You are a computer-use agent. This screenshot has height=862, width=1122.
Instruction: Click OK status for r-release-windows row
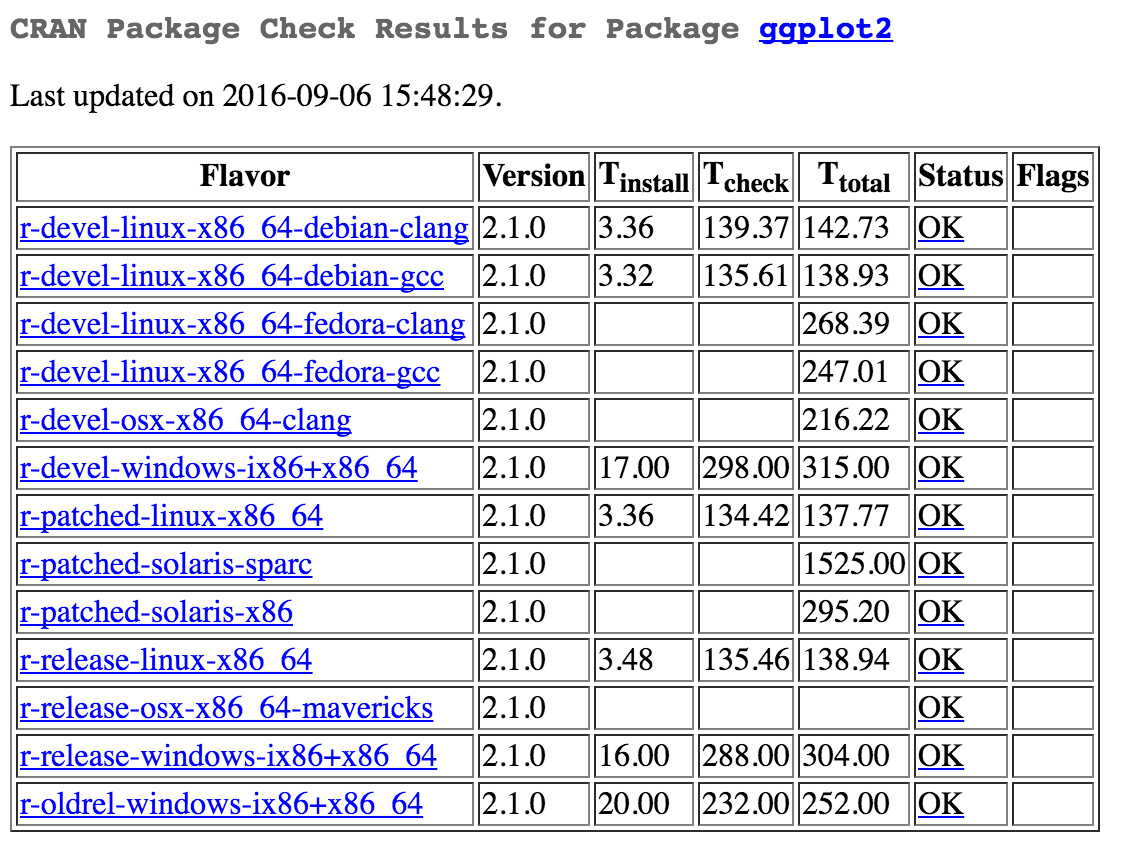pyautogui.click(x=941, y=755)
